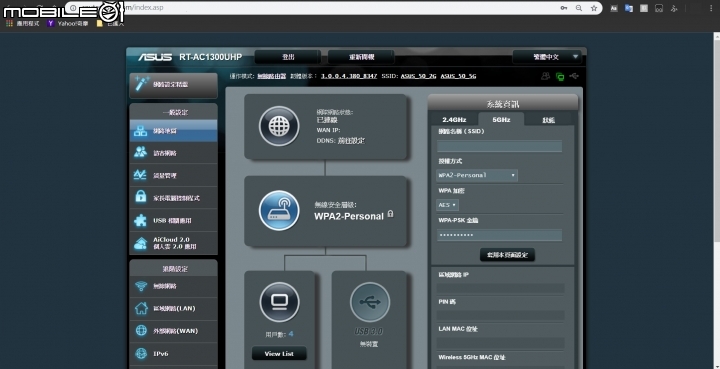Open the WAN settings globe item
720x369 pixels.
[173, 331]
